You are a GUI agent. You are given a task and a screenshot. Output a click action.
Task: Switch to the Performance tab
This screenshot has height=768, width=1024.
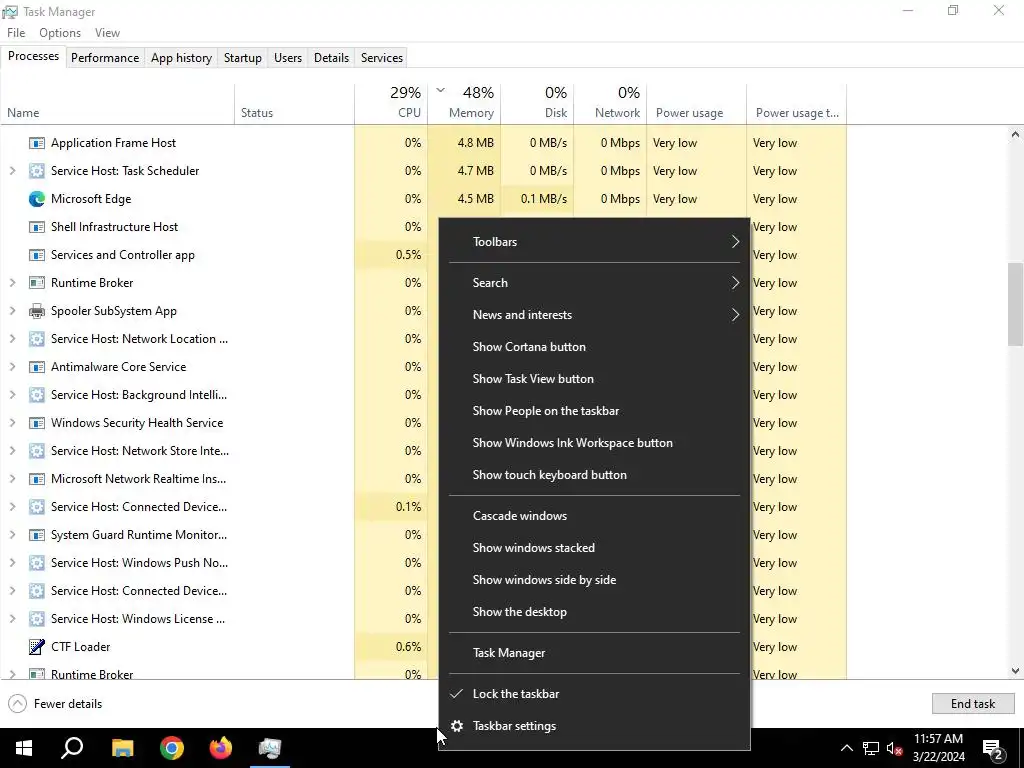pos(105,58)
